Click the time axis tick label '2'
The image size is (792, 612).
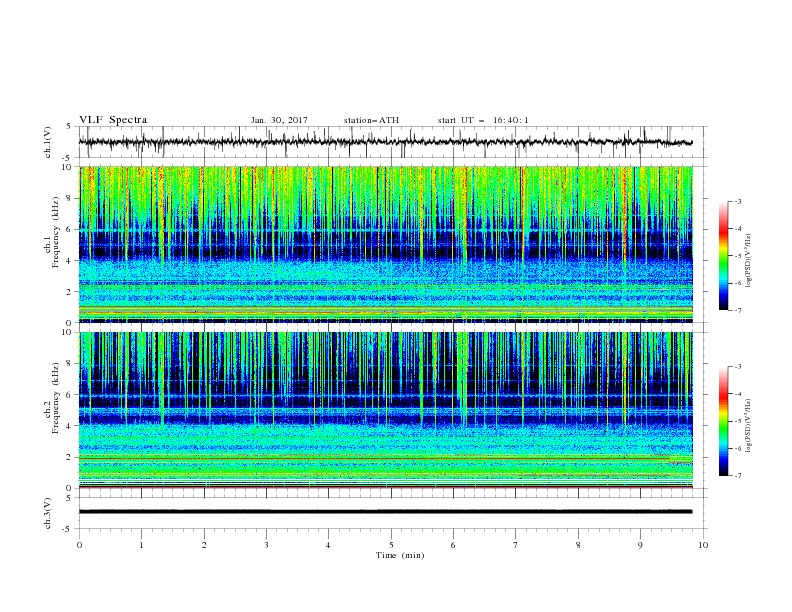coord(204,545)
